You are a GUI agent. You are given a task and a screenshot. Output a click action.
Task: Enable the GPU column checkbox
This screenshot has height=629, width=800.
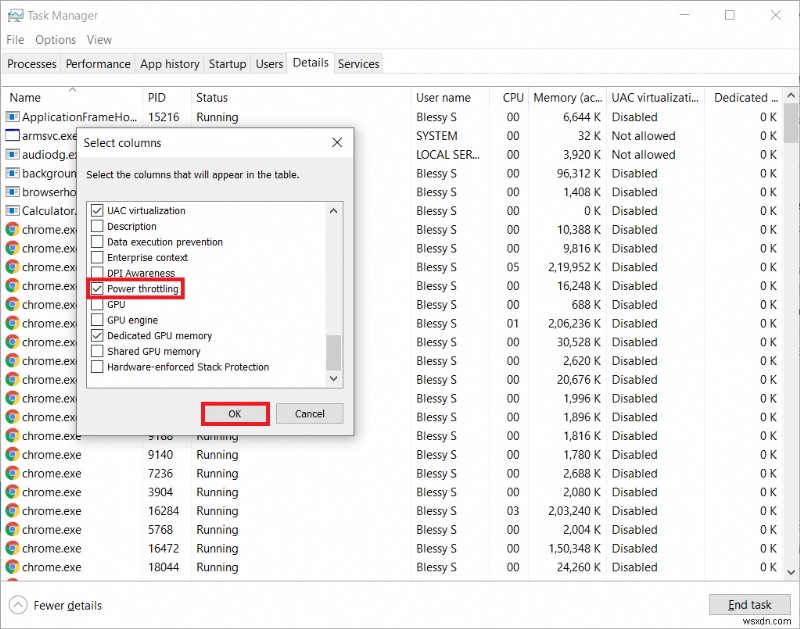point(97,304)
